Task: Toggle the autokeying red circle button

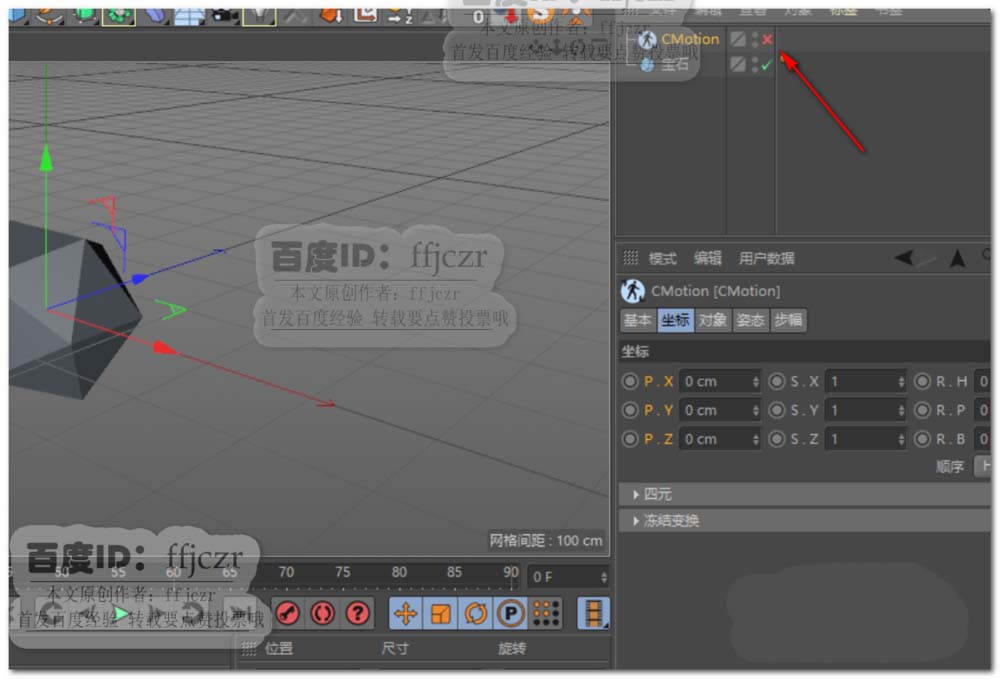Action: [323, 613]
